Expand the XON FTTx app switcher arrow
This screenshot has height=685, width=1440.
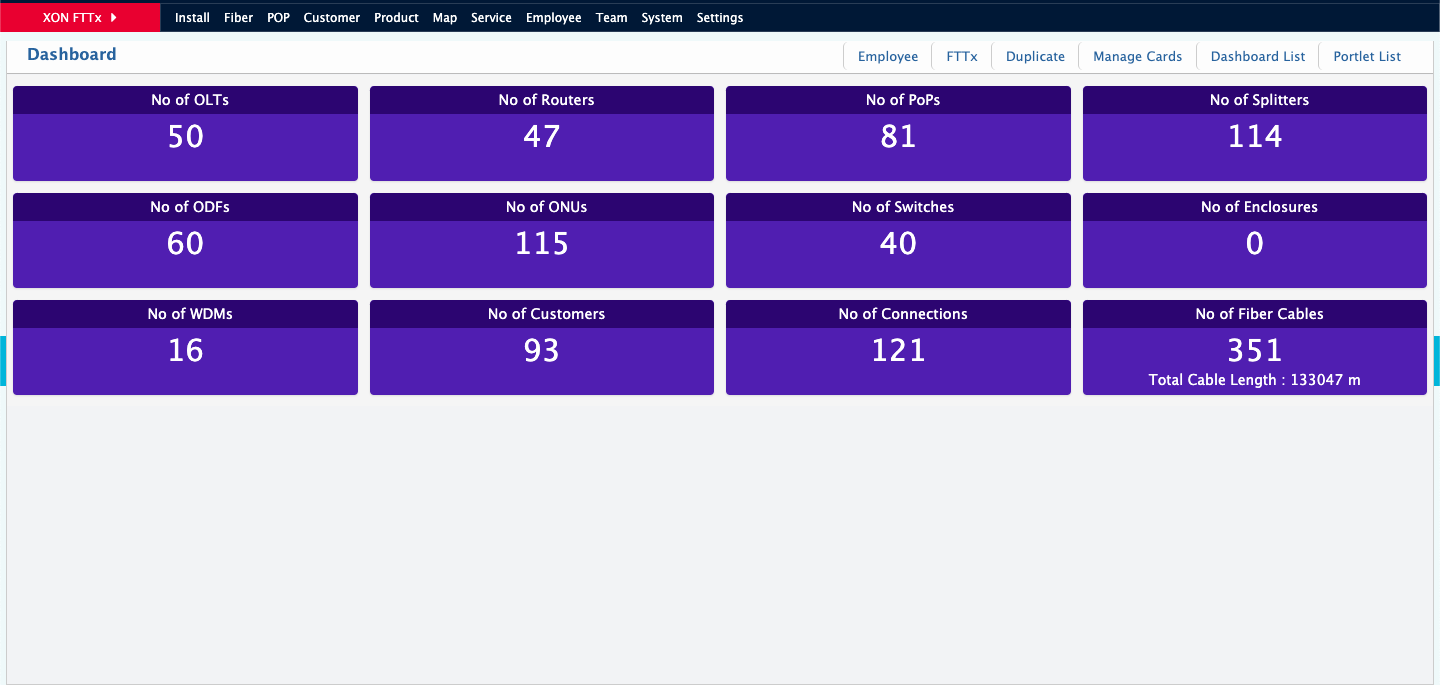pos(114,17)
